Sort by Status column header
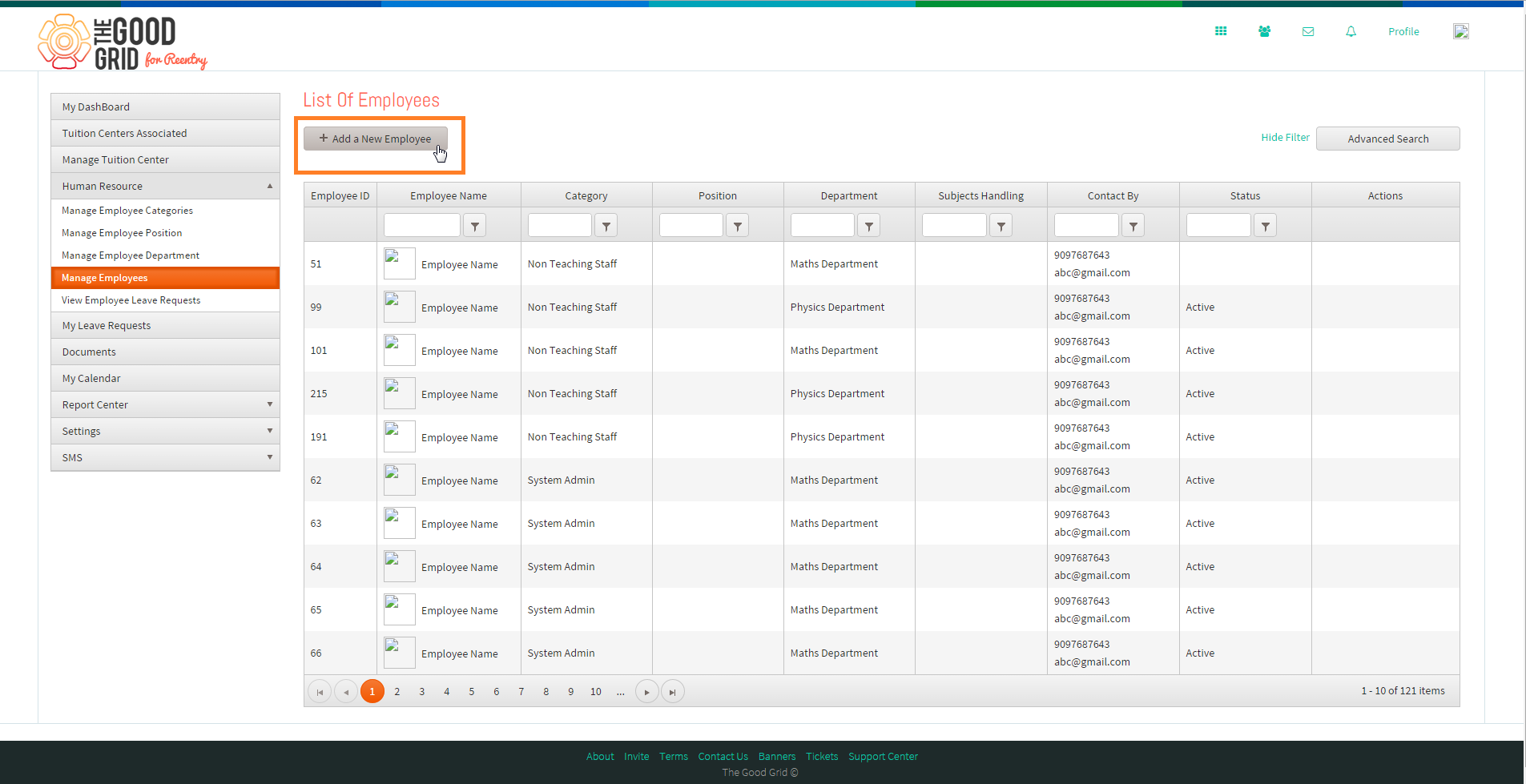The image size is (1526, 784). point(1245,195)
